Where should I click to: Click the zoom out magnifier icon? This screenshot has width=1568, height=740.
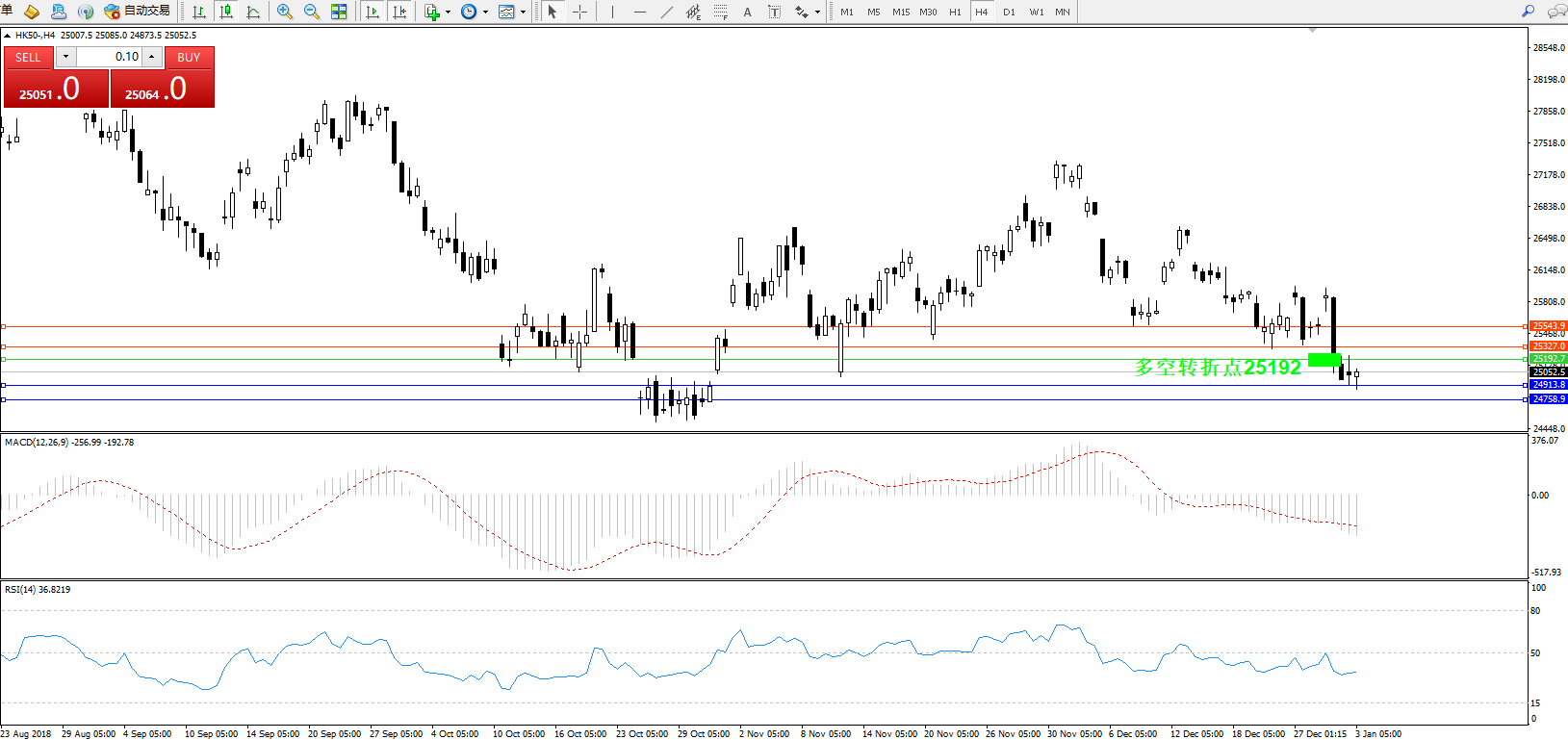point(312,12)
